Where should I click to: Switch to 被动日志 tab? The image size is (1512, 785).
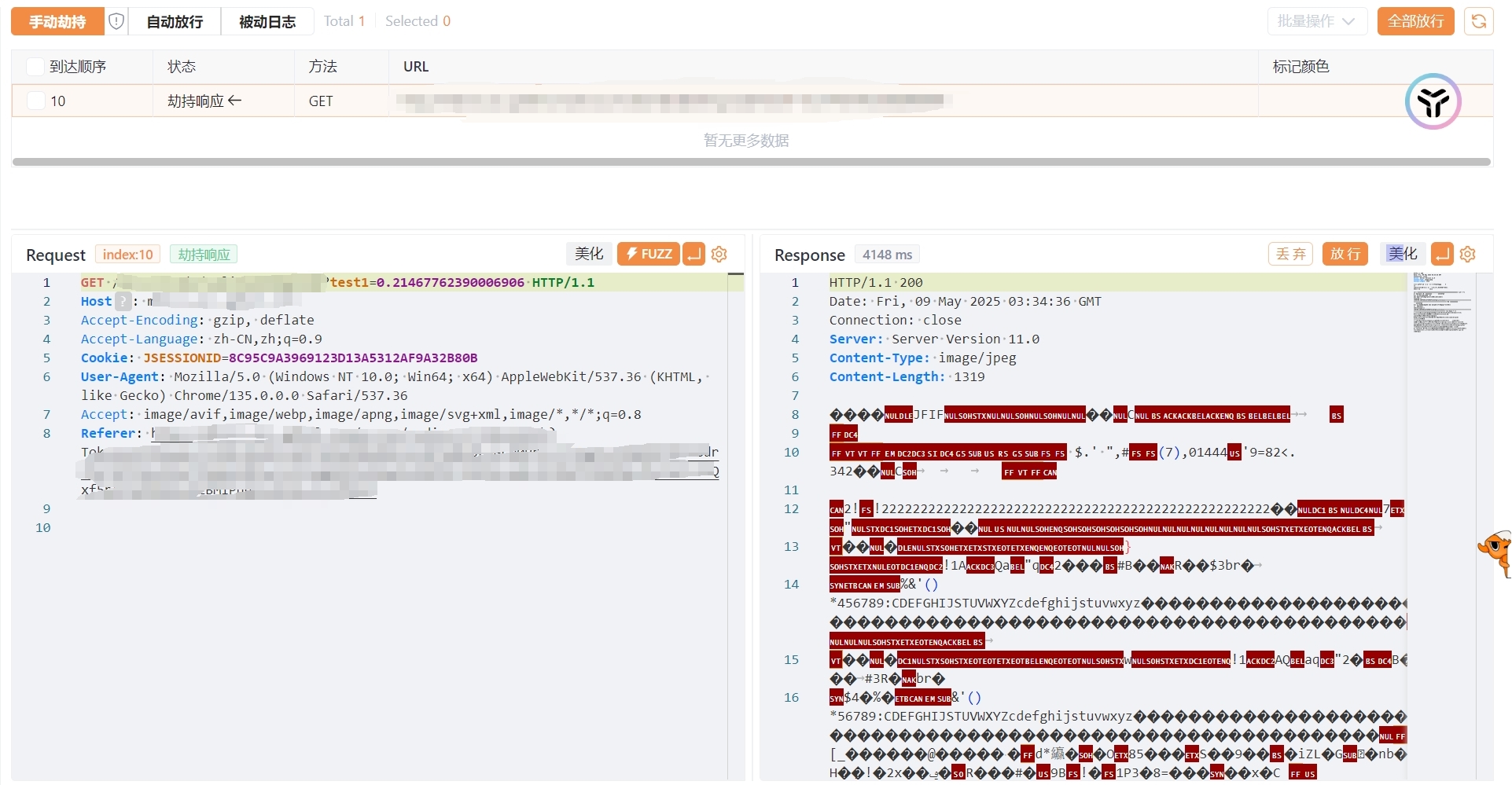click(x=267, y=21)
